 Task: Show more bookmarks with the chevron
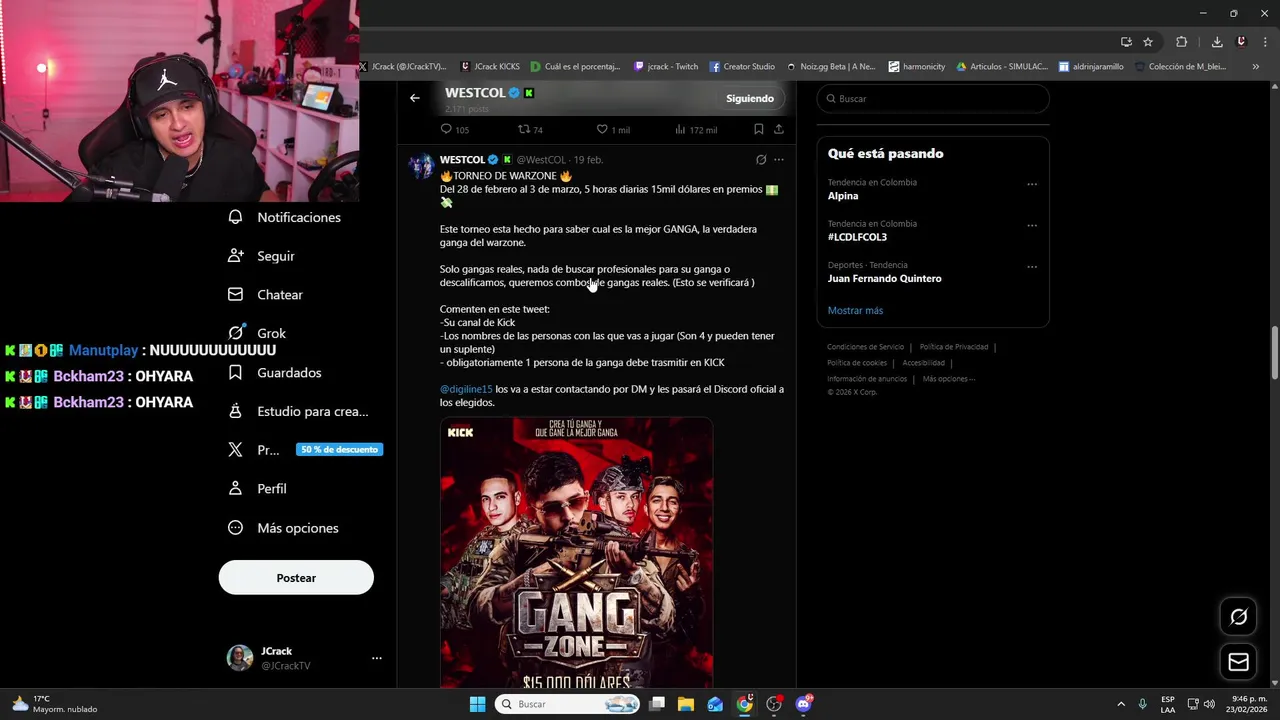pyautogui.click(x=1255, y=67)
